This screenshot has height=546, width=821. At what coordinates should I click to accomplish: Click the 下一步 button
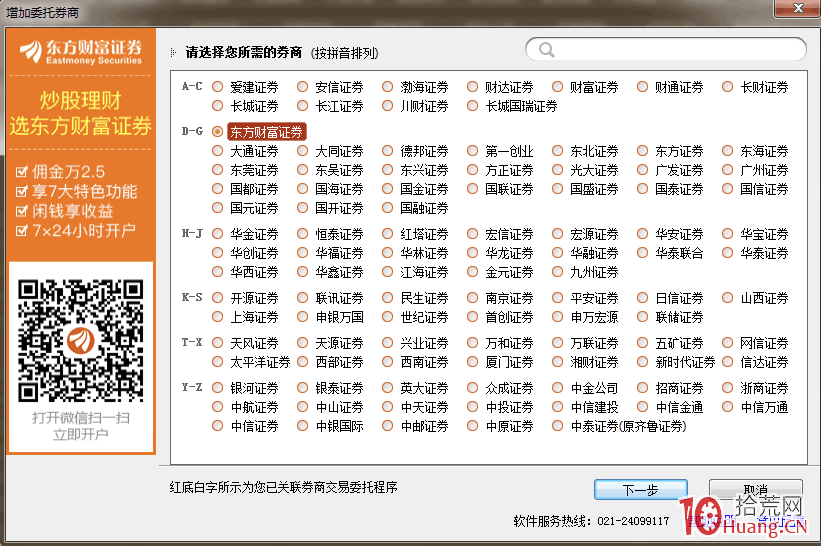(640, 490)
